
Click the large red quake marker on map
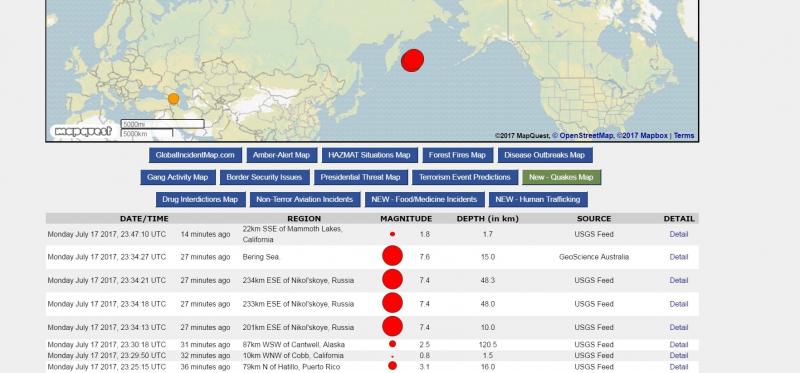point(412,60)
